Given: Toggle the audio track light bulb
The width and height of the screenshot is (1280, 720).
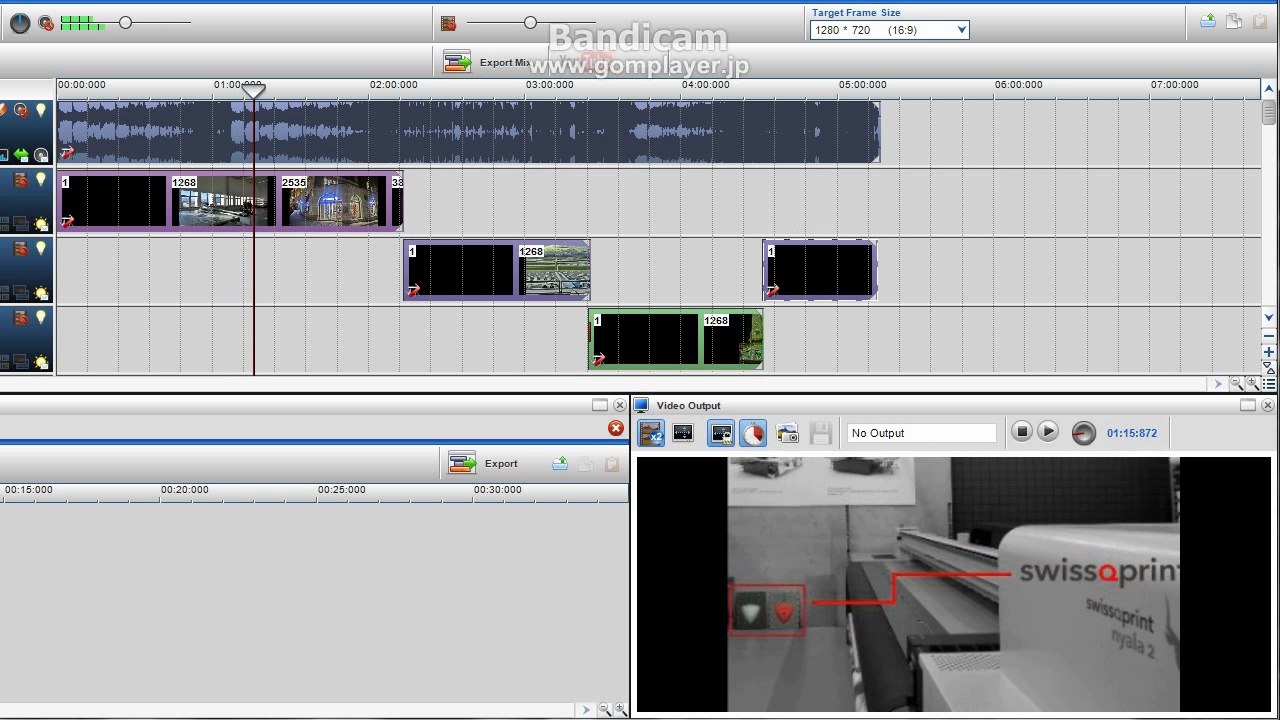Looking at the screenshot, I should tap(41, 110).
